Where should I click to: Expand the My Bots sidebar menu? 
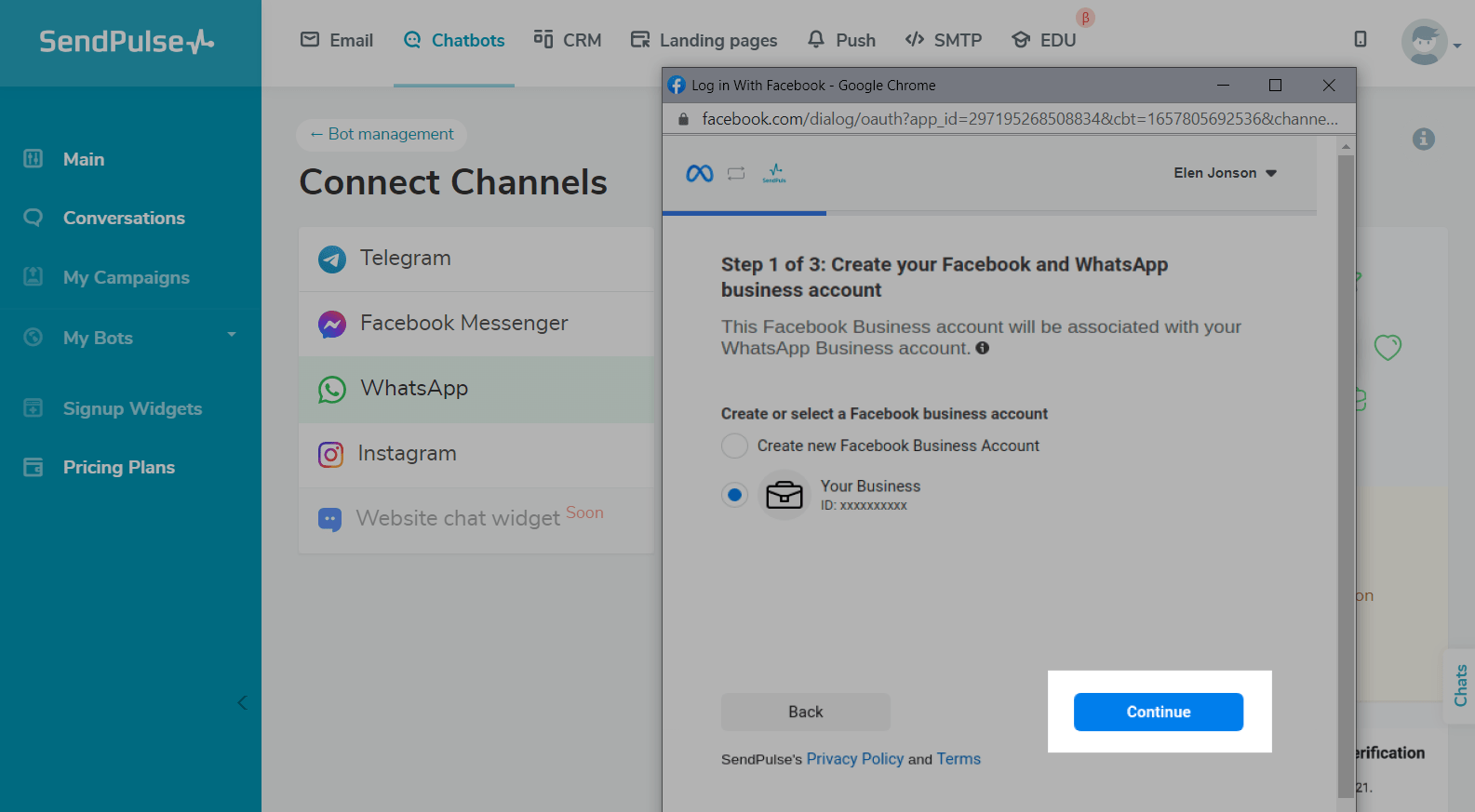(130, 338)
